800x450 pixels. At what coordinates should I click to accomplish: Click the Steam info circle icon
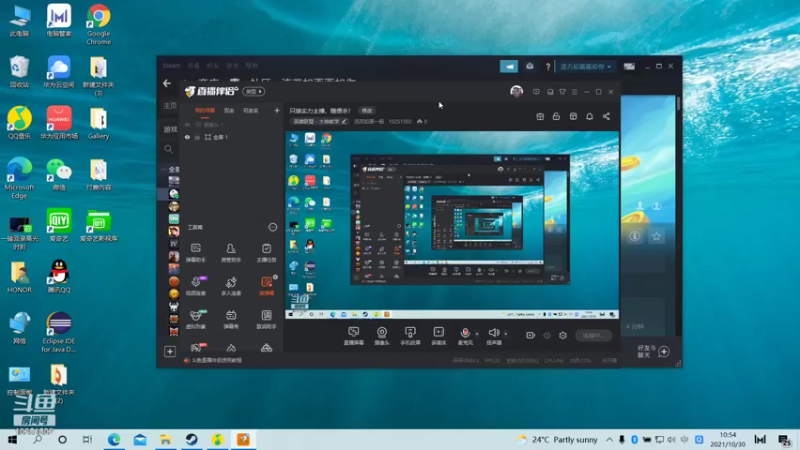(635, 236)
